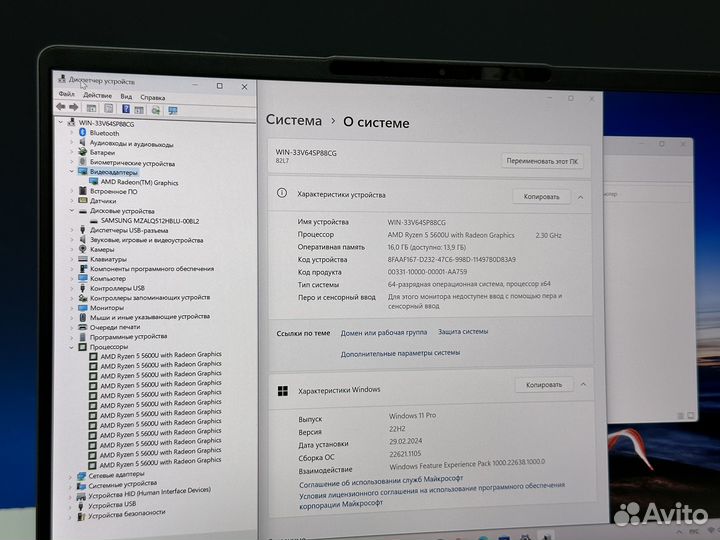Open Дополнительные параметры системы link
The width and height of the screenshot is (720, 540).
(400, 353)
